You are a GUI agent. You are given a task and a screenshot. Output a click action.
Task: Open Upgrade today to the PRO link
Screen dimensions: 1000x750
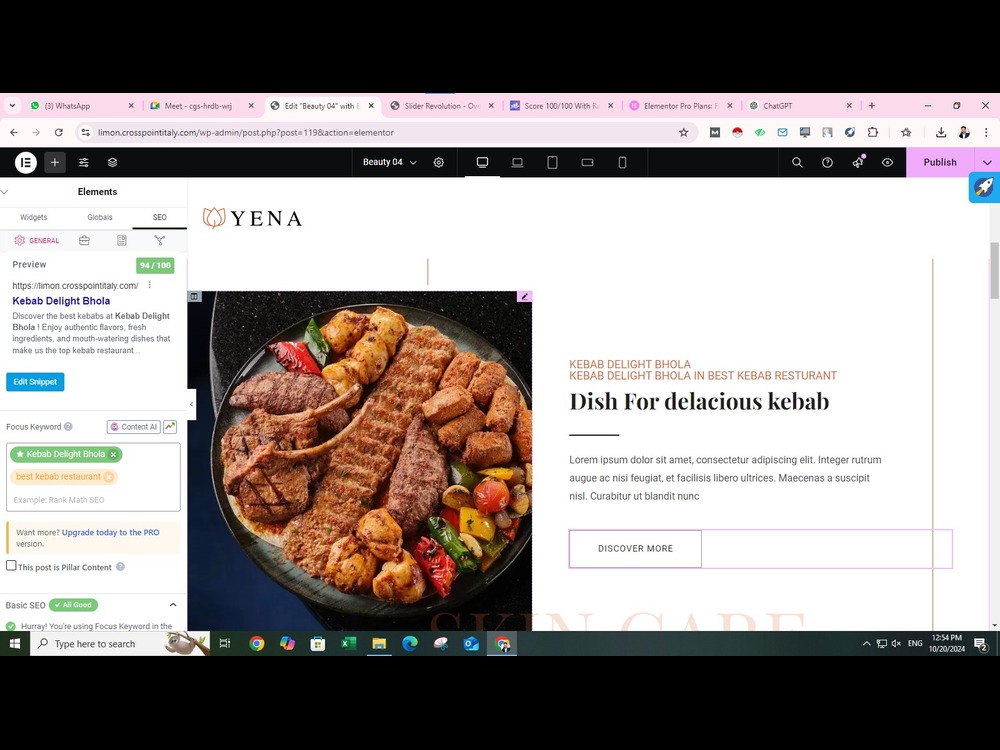pos(110,532)
